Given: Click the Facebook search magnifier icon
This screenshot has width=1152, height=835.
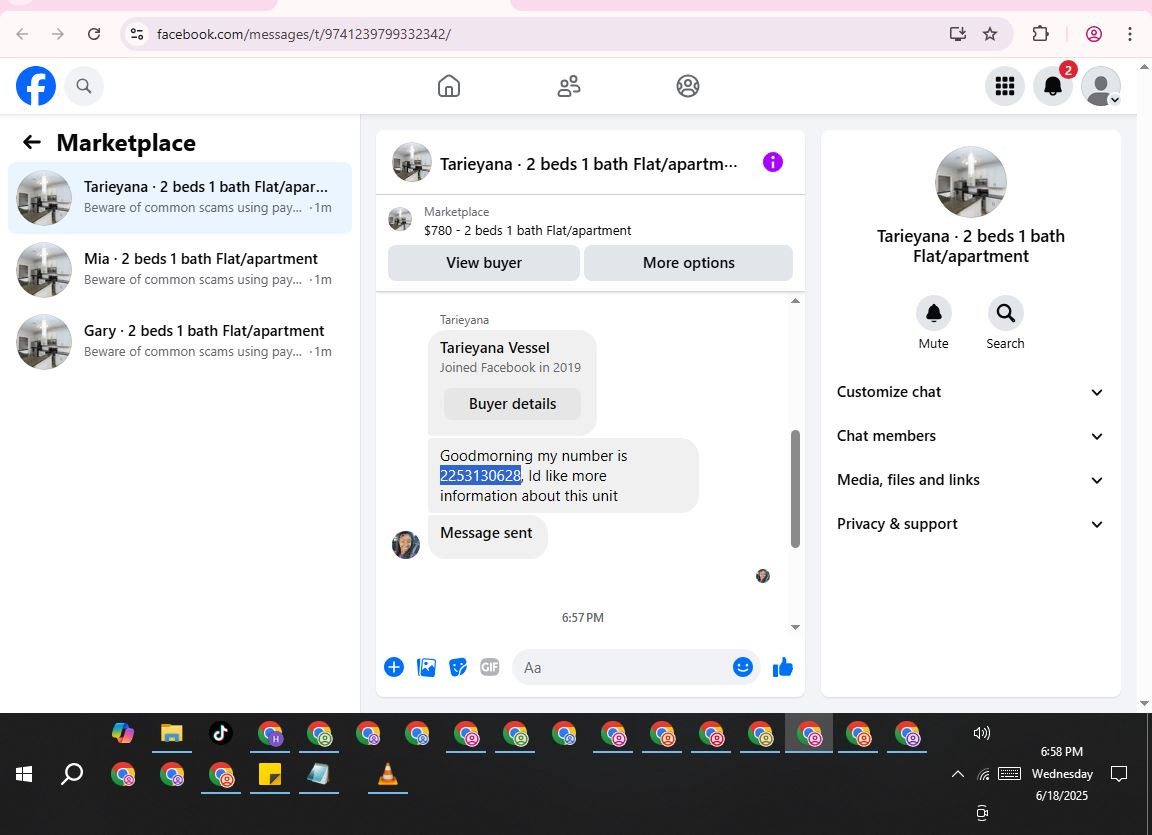Looking at the screenshot, I should [84, 86].
